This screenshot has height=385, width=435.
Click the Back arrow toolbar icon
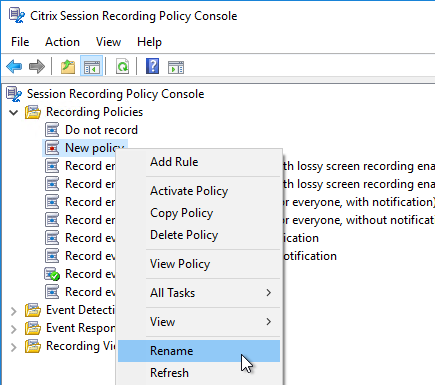pyautogui.click(x=14, y=67)
